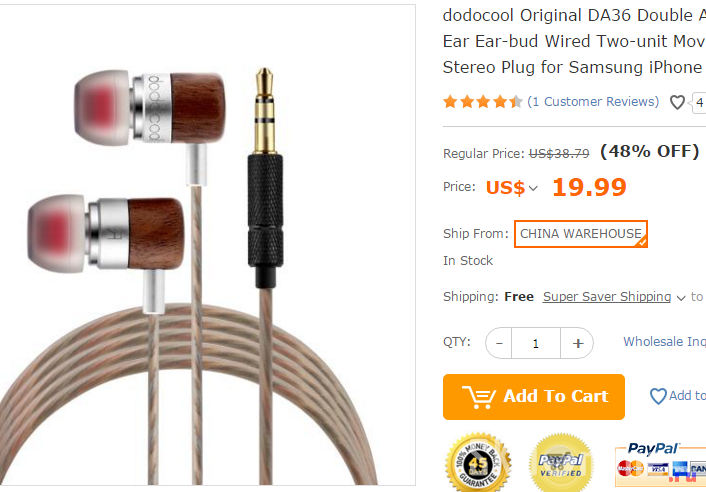Click the favorites count box showing 4

pyautogui.click(x=699, y=103)
